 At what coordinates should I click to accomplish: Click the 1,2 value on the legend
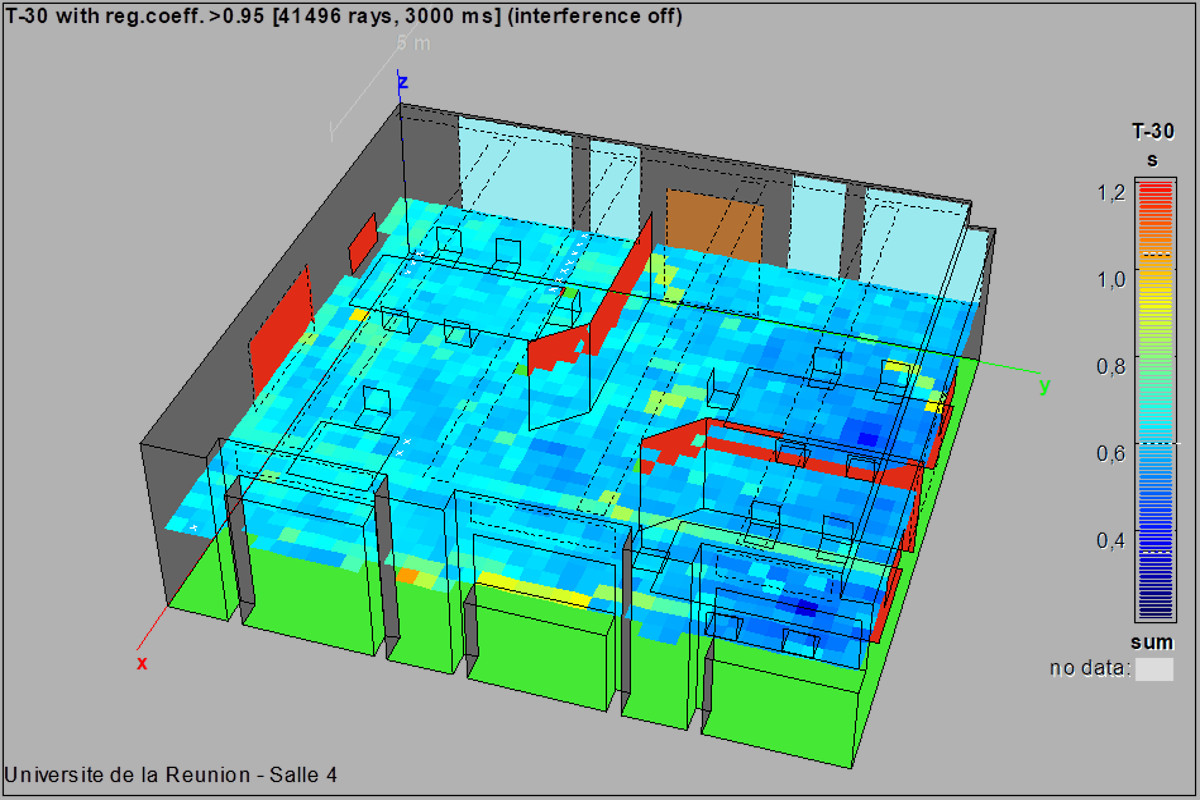pyautogui.click(x=1112, y=192)
